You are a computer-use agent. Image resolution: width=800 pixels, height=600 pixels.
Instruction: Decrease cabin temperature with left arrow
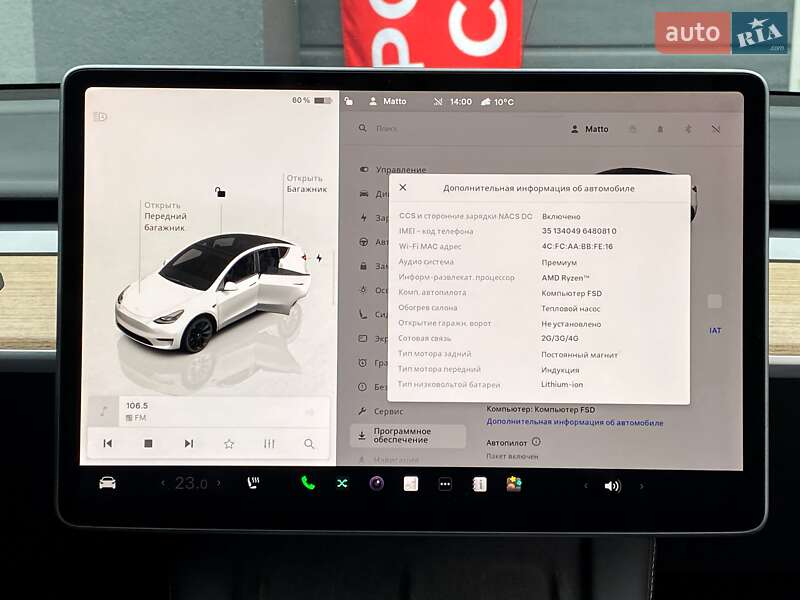[163, 484]
